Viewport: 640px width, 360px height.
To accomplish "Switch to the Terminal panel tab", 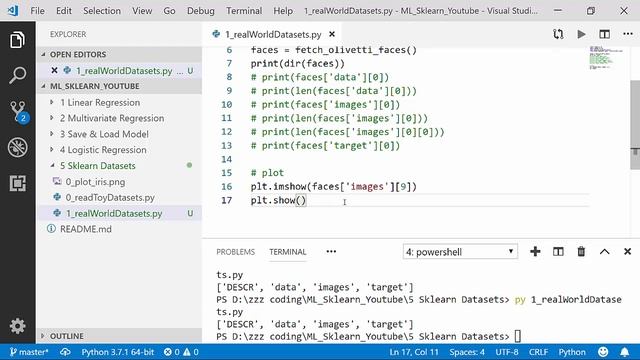I will tap(288, 252).
